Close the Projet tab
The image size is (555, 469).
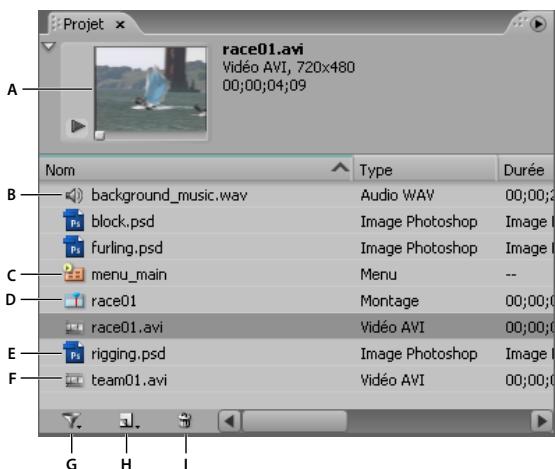(120, 25)
